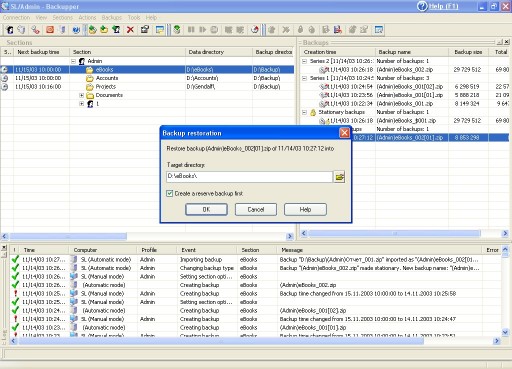The image size is (512, 369).
Task: Click the blue globe help toolbar icon
Action: point(76,30)
